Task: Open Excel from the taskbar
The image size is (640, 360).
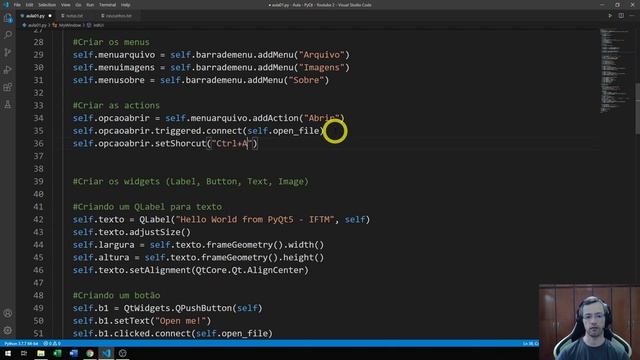Action: tap(57, 353)
